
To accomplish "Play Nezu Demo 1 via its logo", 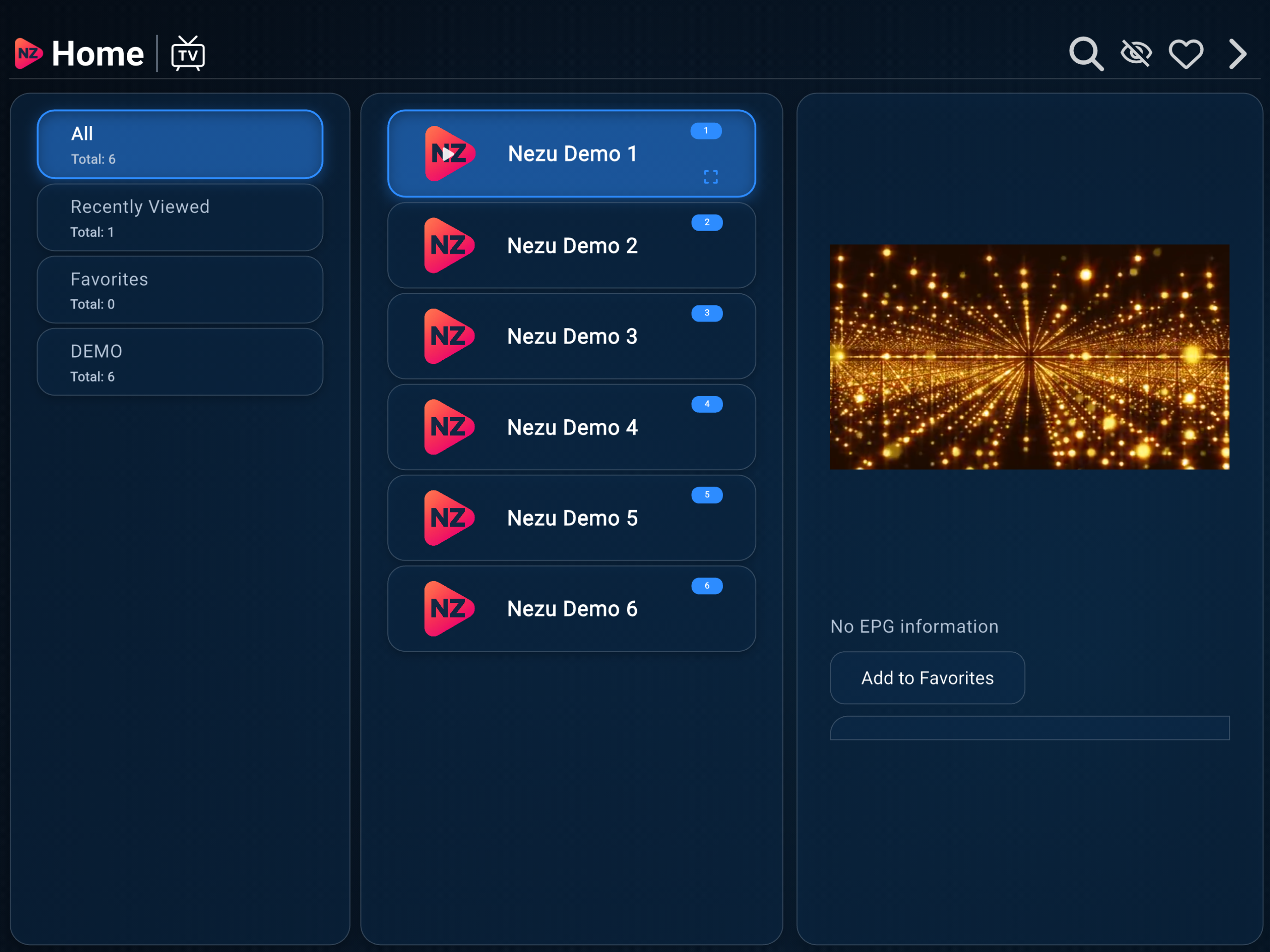I will tap(450, 154).
